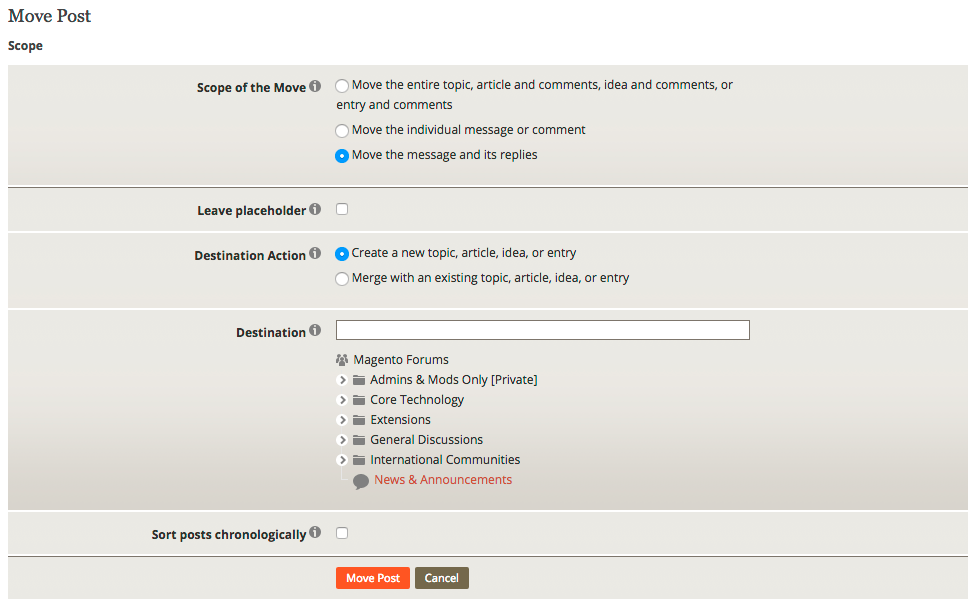Click the News & Announcements speech bubble icon
The image size is (979, 607).
[x=361, y=481]
